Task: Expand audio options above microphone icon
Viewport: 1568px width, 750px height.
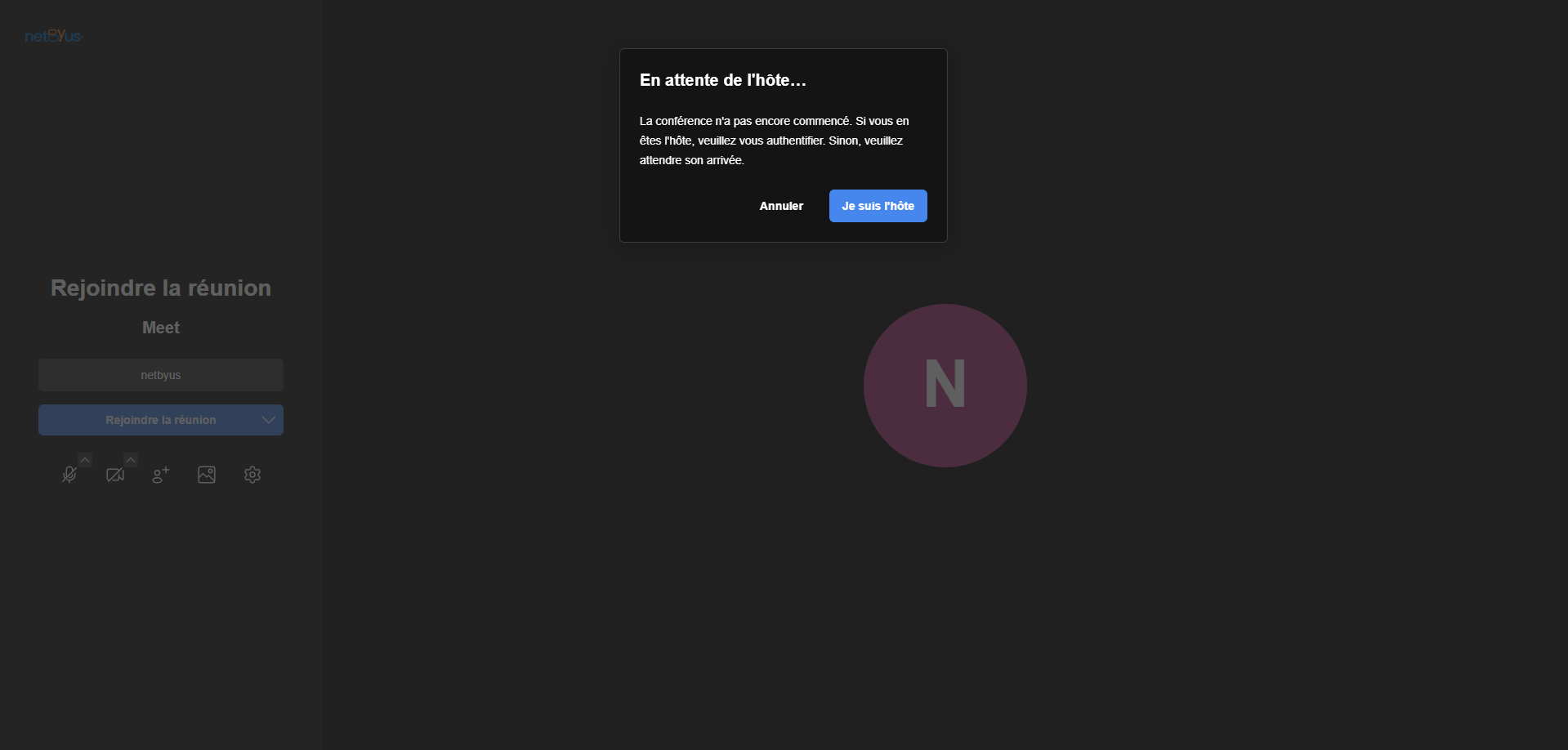Action: tap(85, 460)
